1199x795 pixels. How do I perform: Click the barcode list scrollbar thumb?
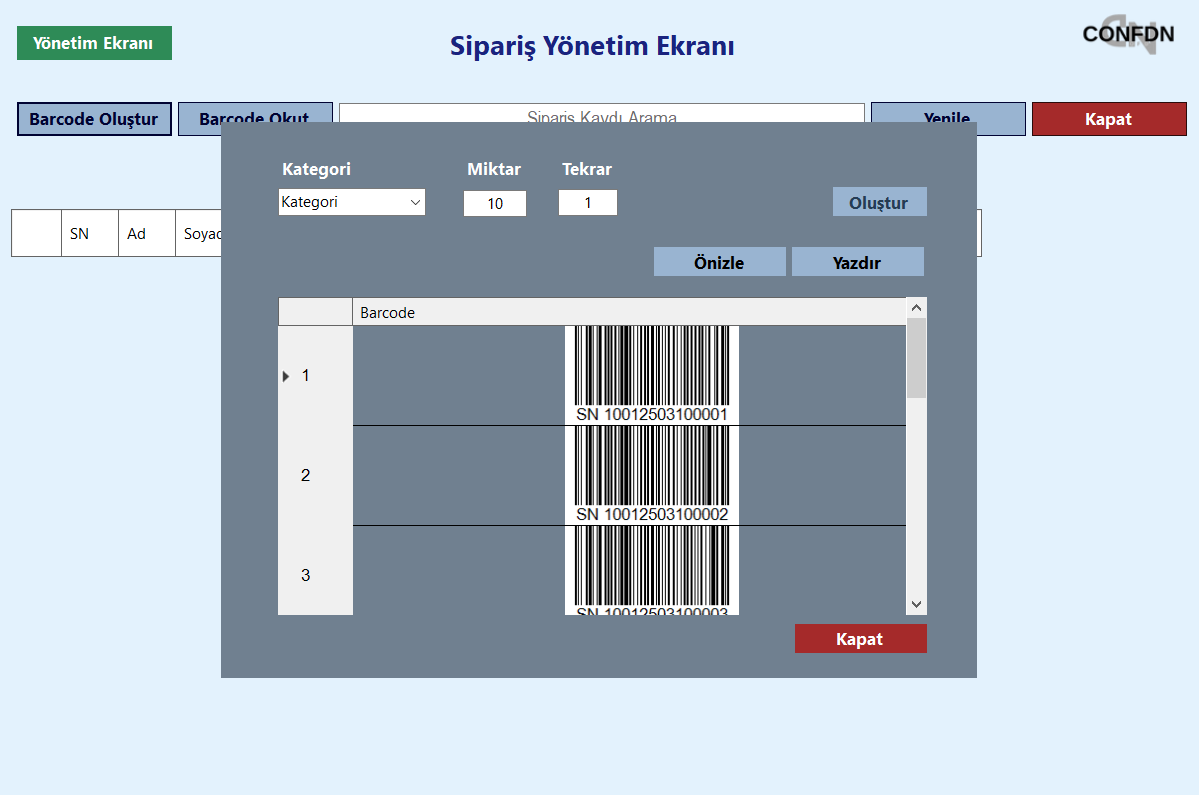(x=916, y=358)
